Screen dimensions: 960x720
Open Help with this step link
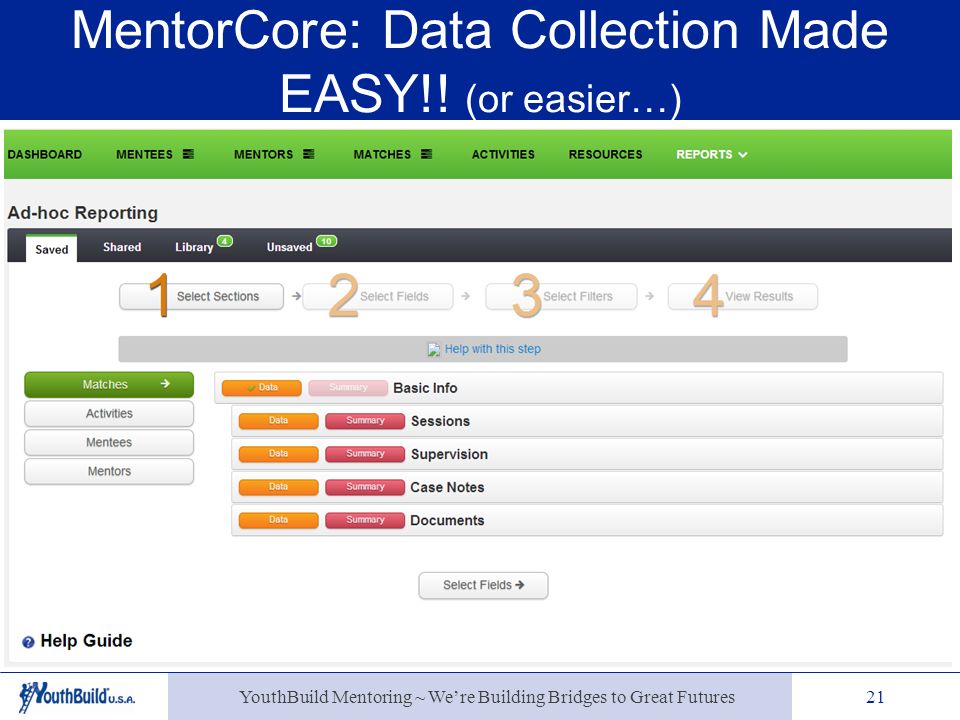click(493, 349)
